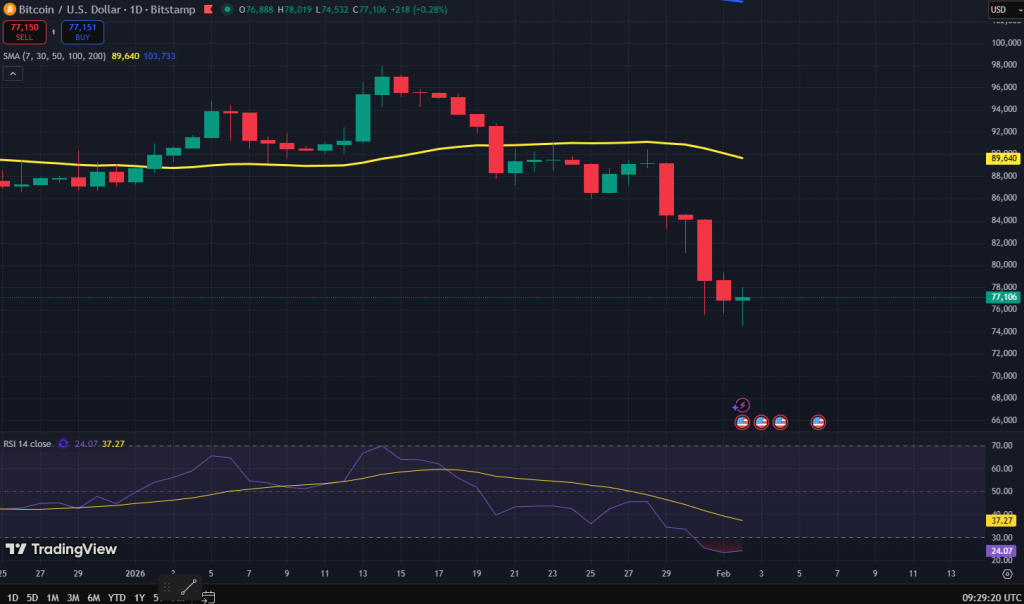Select the 6M time range

[93, 597]
